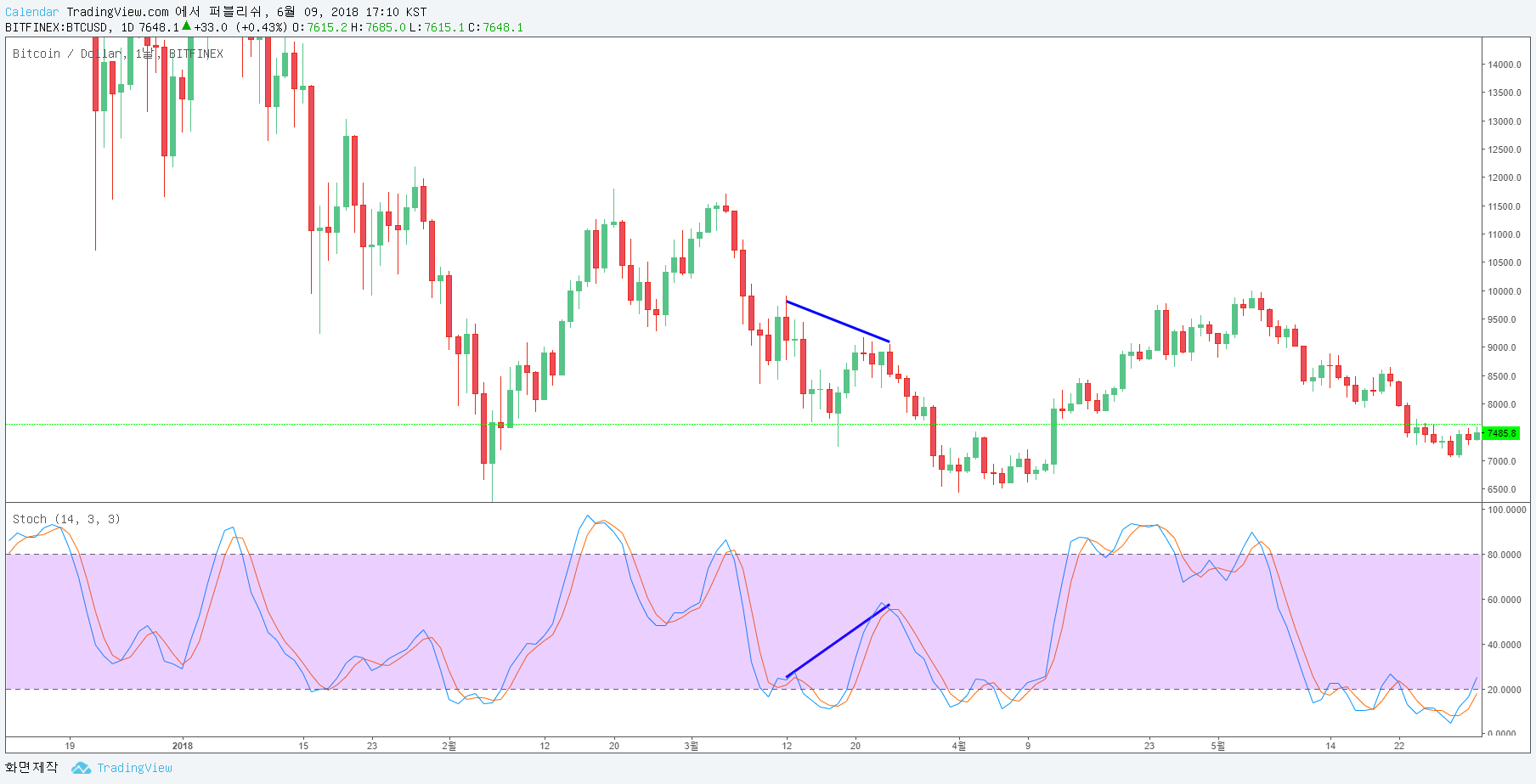Click the 2018 label on time axis

pos(183,746)
